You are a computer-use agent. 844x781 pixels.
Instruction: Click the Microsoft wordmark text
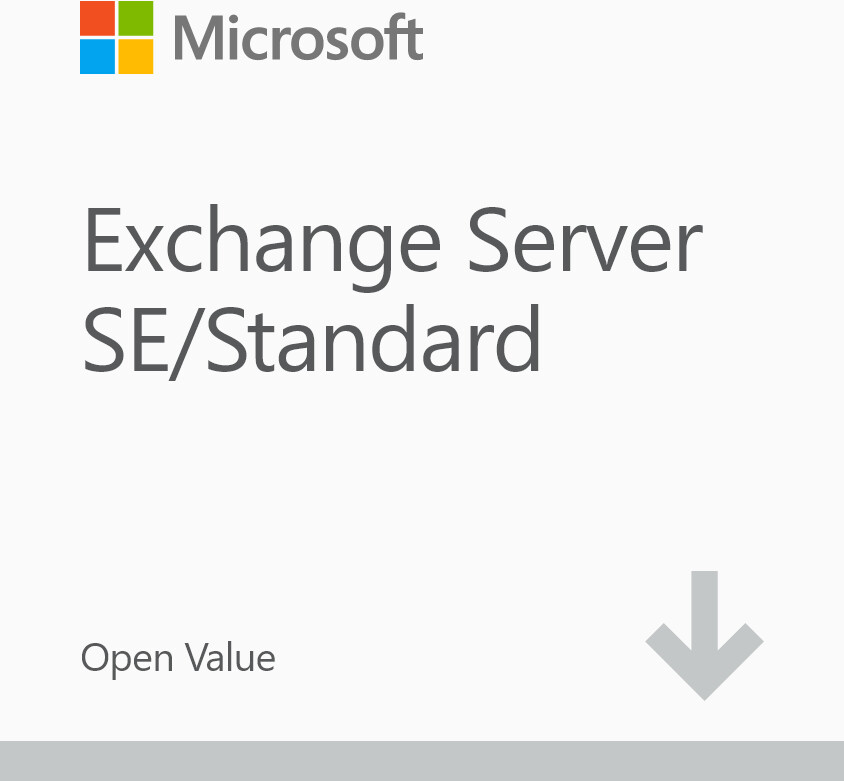click(298, 38)
